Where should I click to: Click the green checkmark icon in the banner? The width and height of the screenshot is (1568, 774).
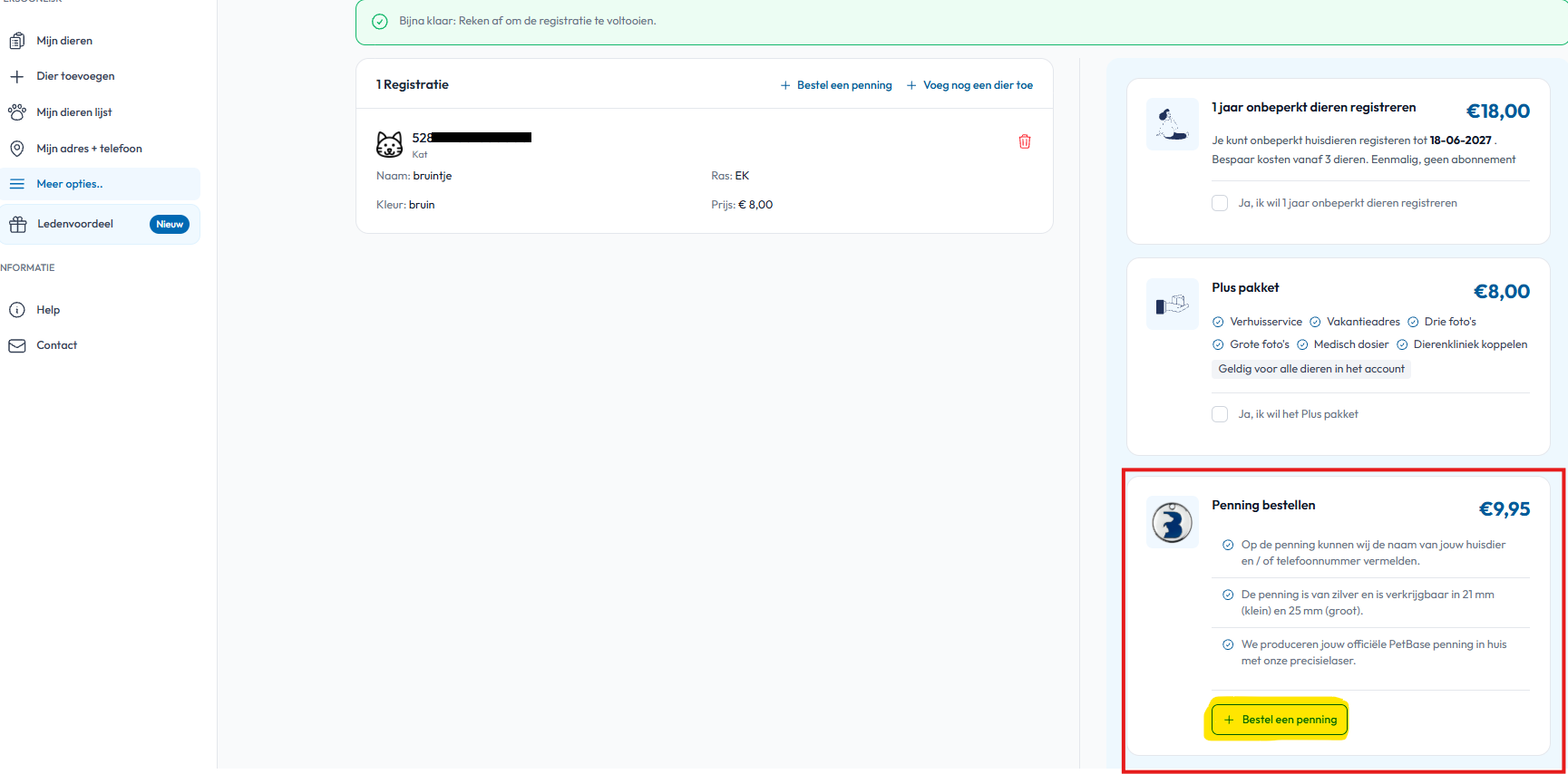380,21
